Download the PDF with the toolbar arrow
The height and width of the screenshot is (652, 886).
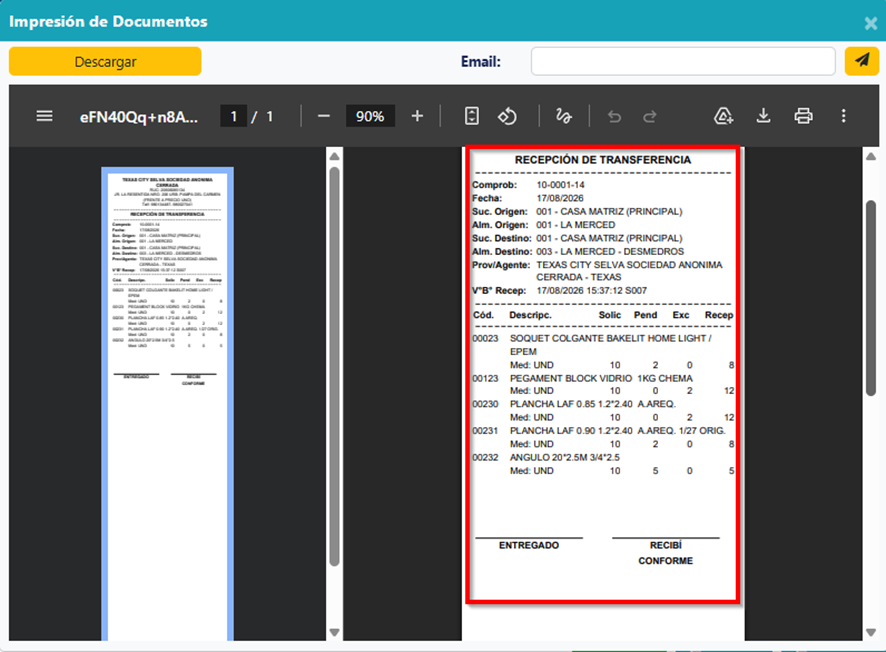point(763,116)
